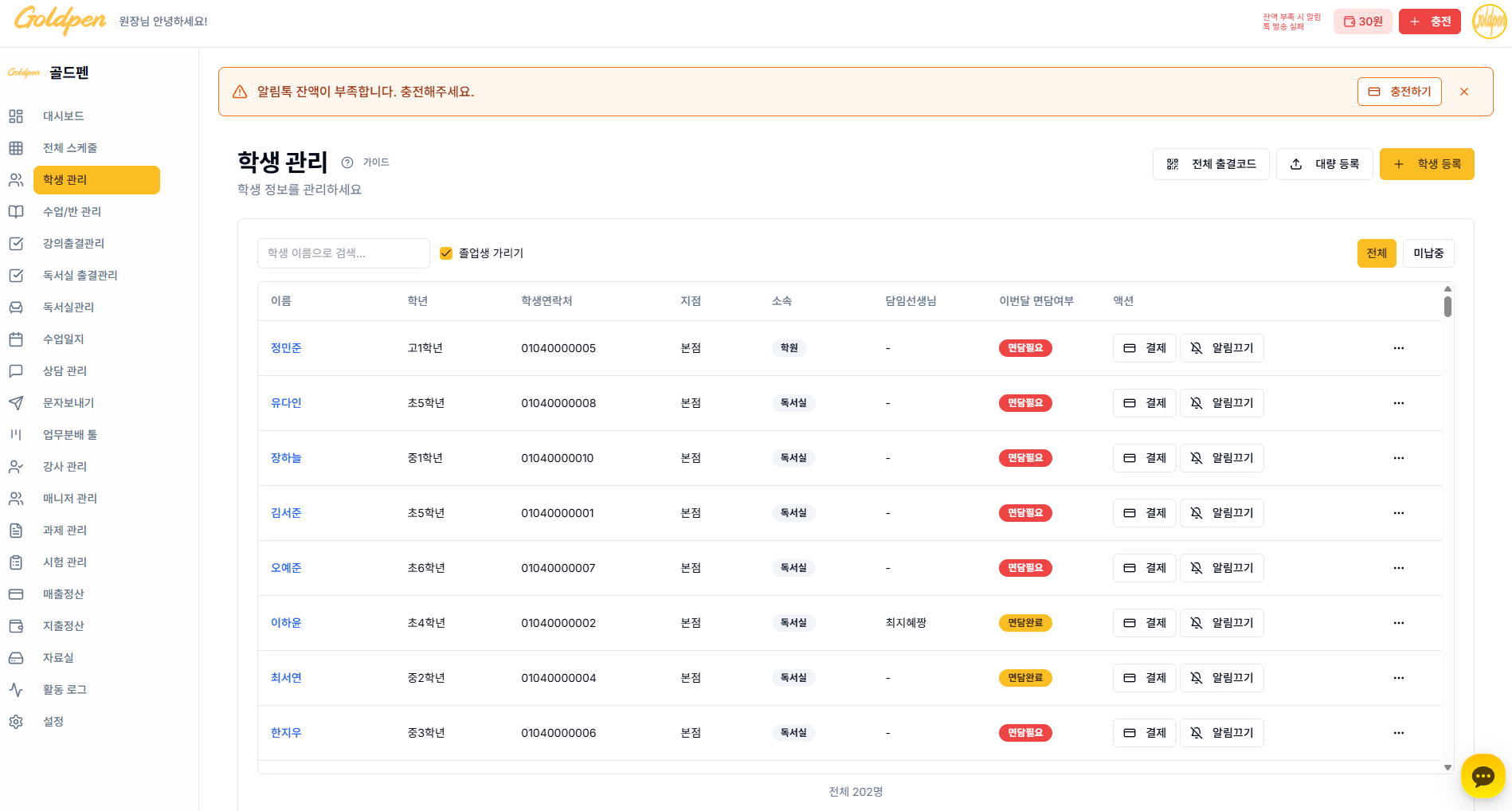Dismiss the low balance alert banner

[x=1463, y=92]
